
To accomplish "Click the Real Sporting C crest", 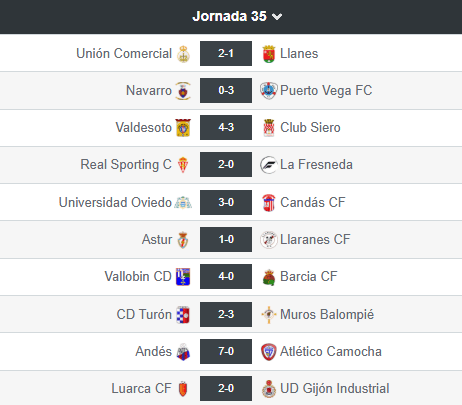I will click(x=183, y=165).
